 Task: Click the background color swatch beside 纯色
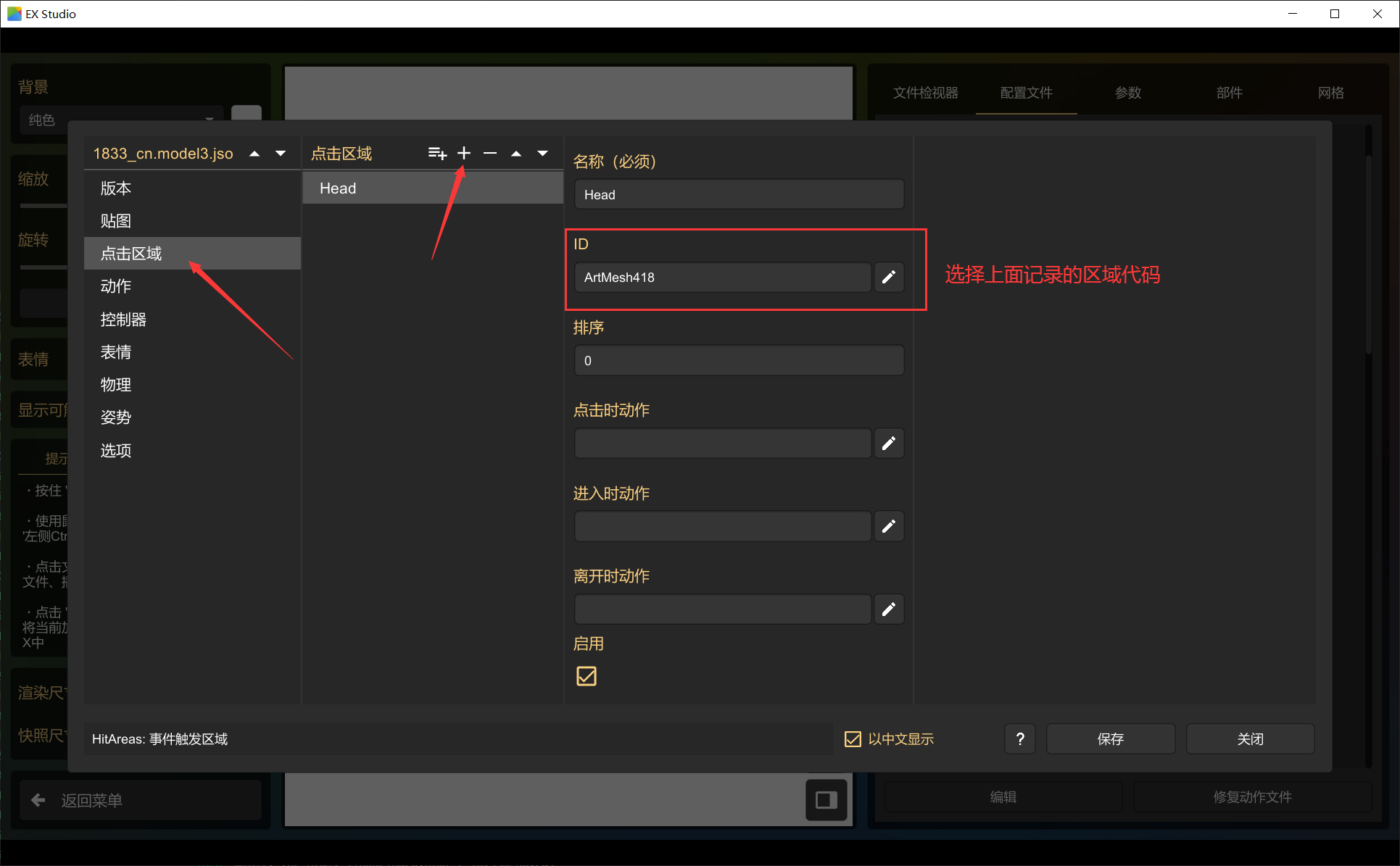[x=246, y=114]
